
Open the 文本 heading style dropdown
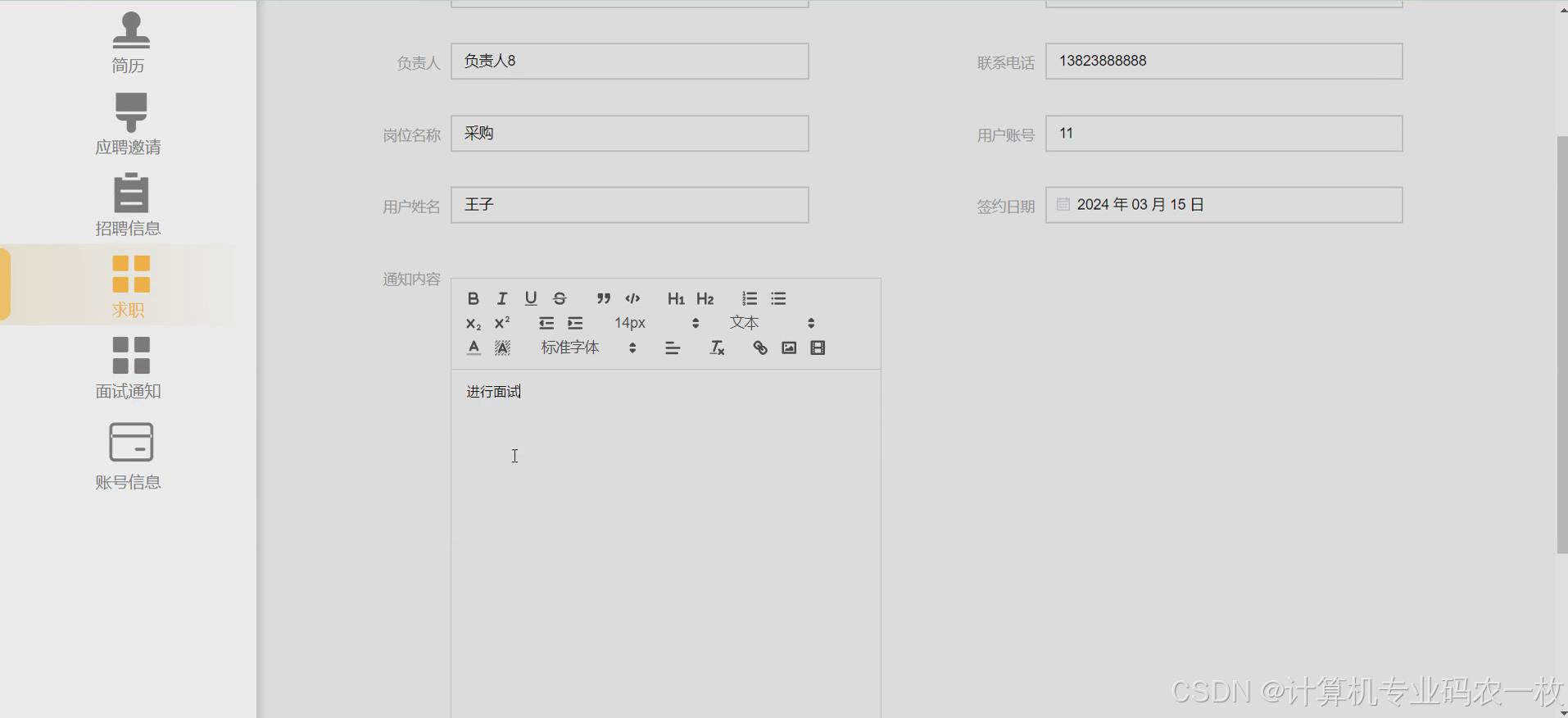[x=772, y=323]
